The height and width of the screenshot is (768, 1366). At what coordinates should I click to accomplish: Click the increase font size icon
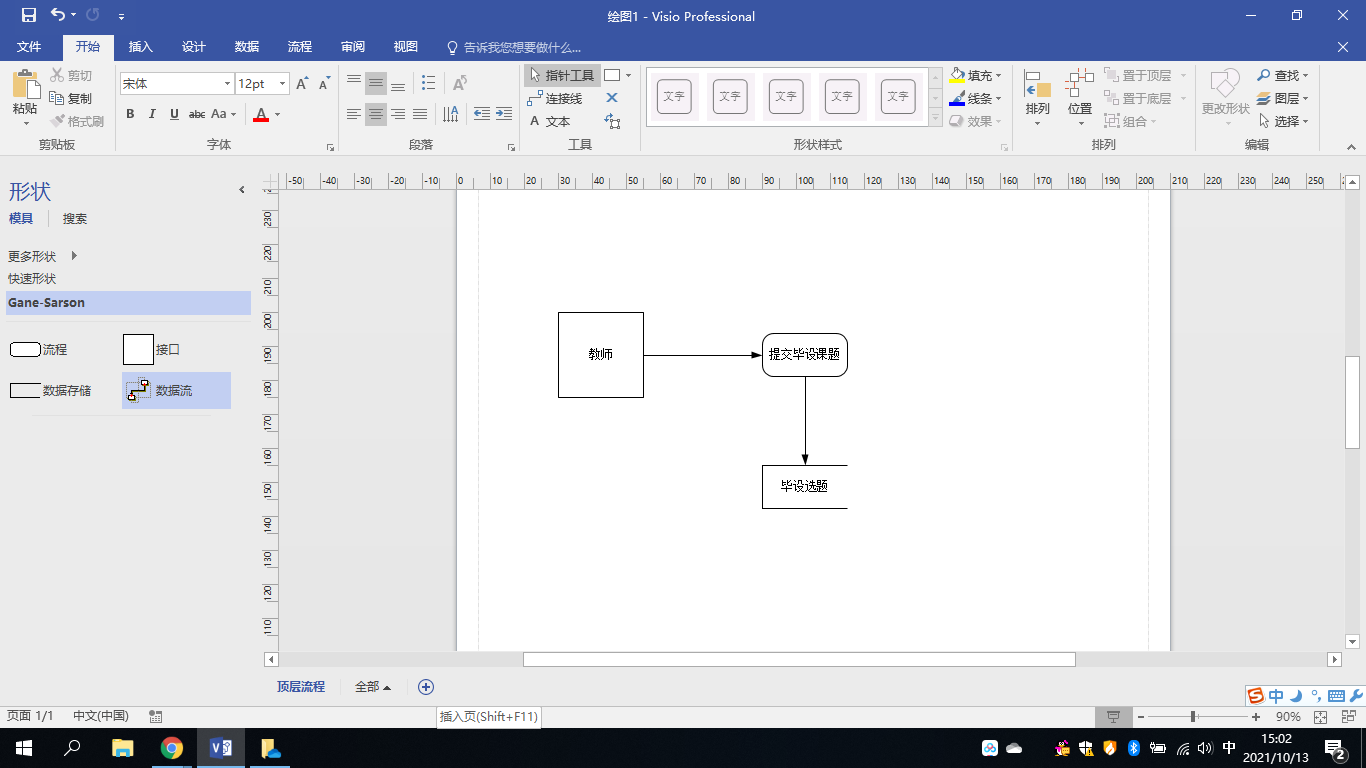pyautogui.click(x=302, y=84)
